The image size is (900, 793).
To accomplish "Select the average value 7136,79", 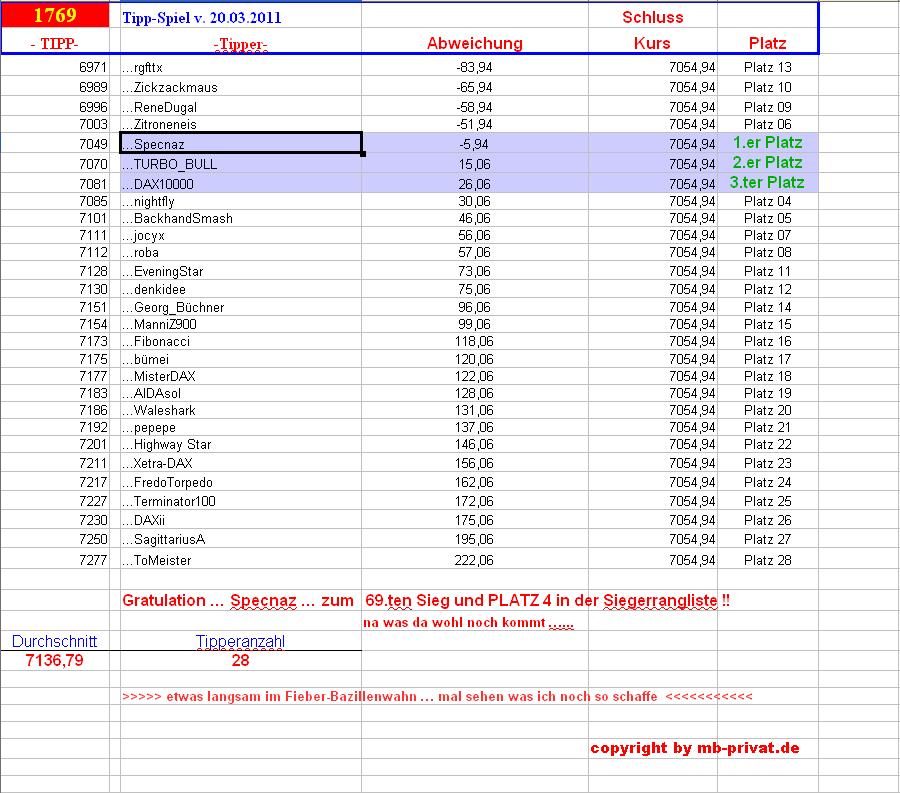I will click(x=55, y=660).
